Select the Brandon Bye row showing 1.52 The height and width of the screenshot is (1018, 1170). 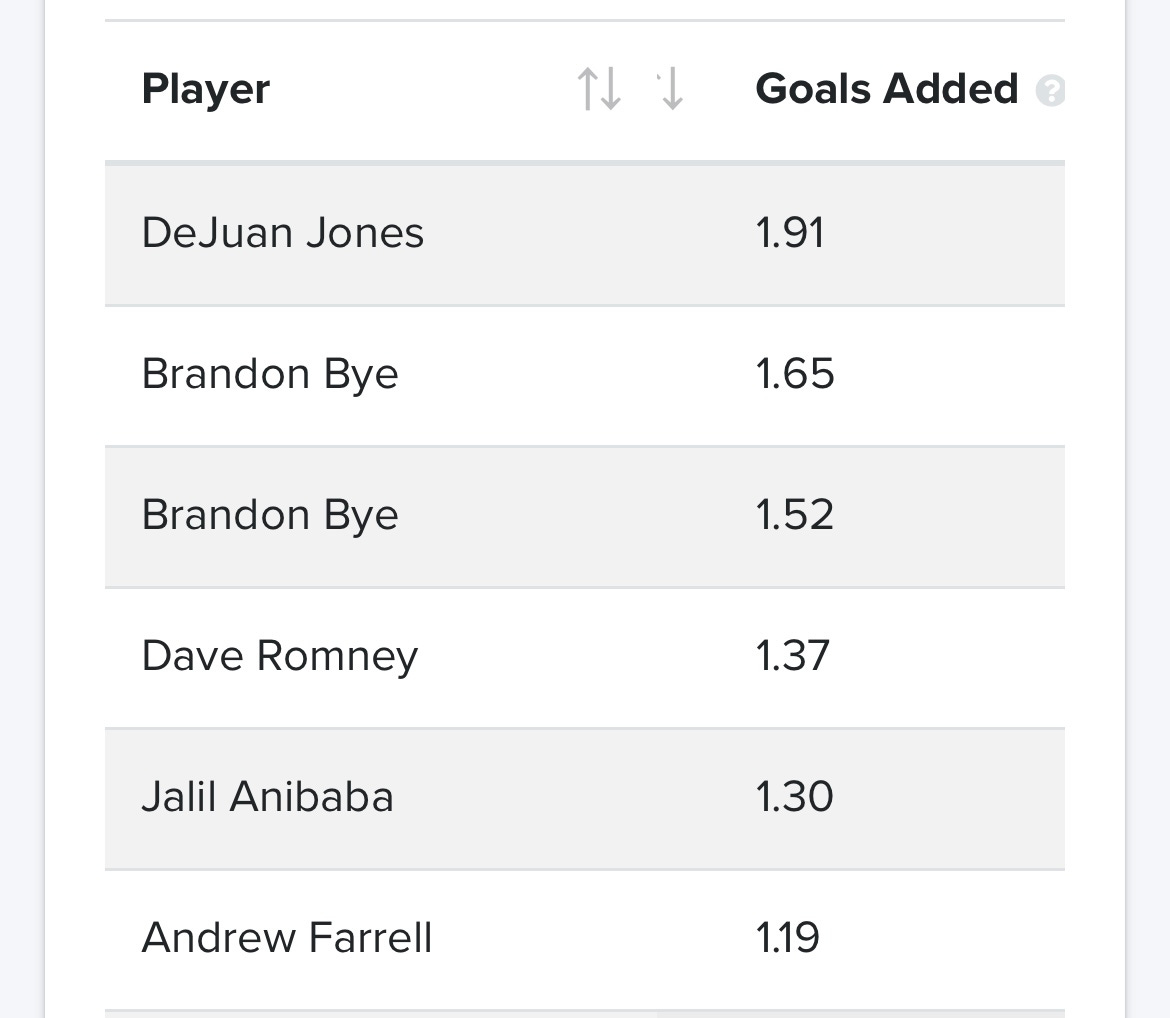pos(270,515)
